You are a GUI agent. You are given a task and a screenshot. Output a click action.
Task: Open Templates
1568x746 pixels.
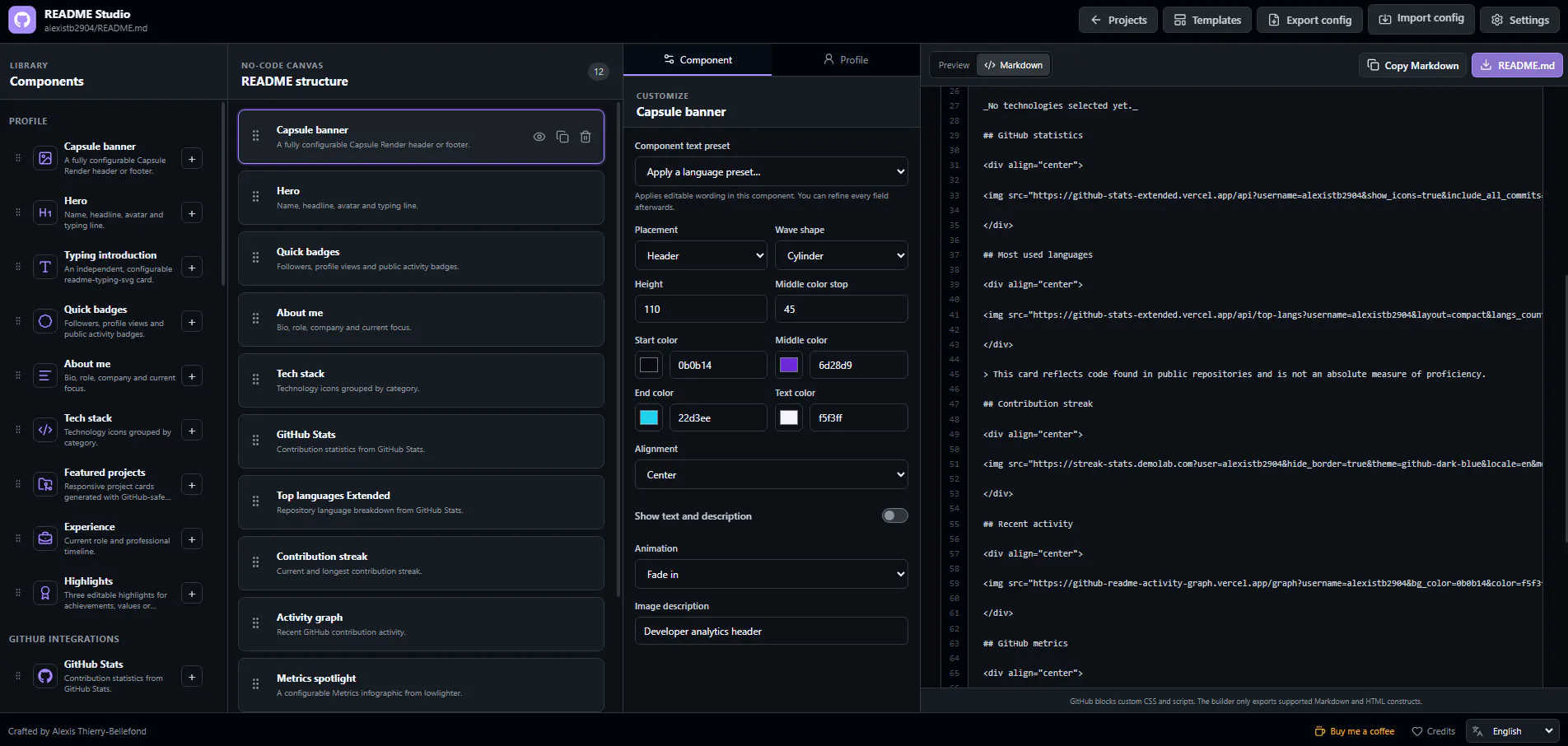click(1207, 20)
